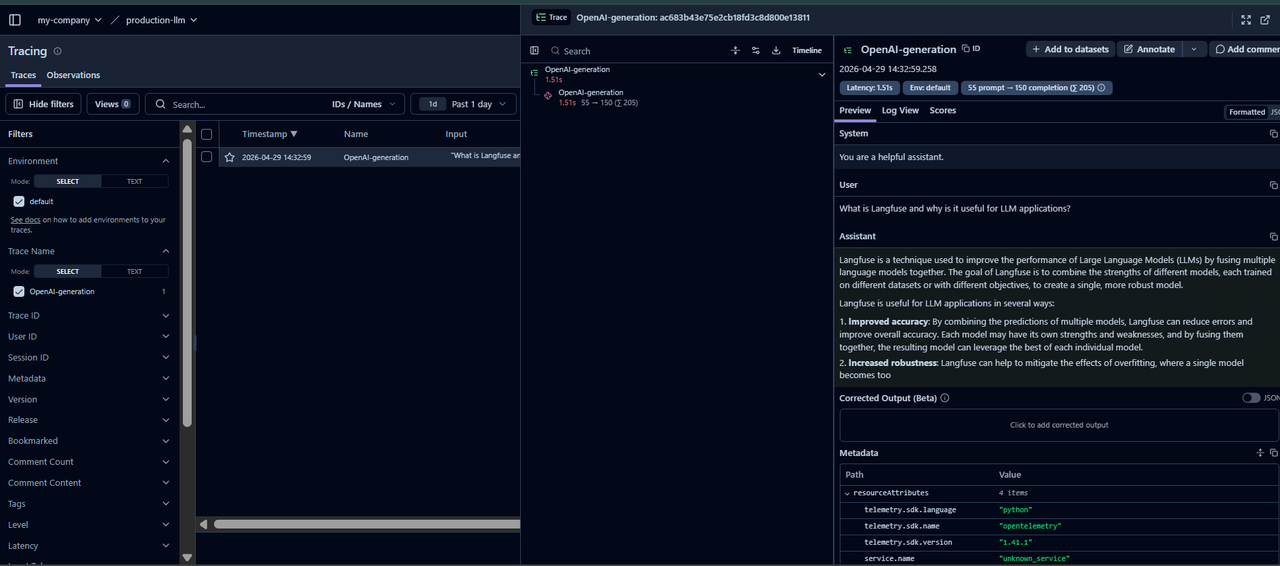Viewport: 1280px width, 566px height.
Task: Click the Tracing info icon
Action: 57,51
